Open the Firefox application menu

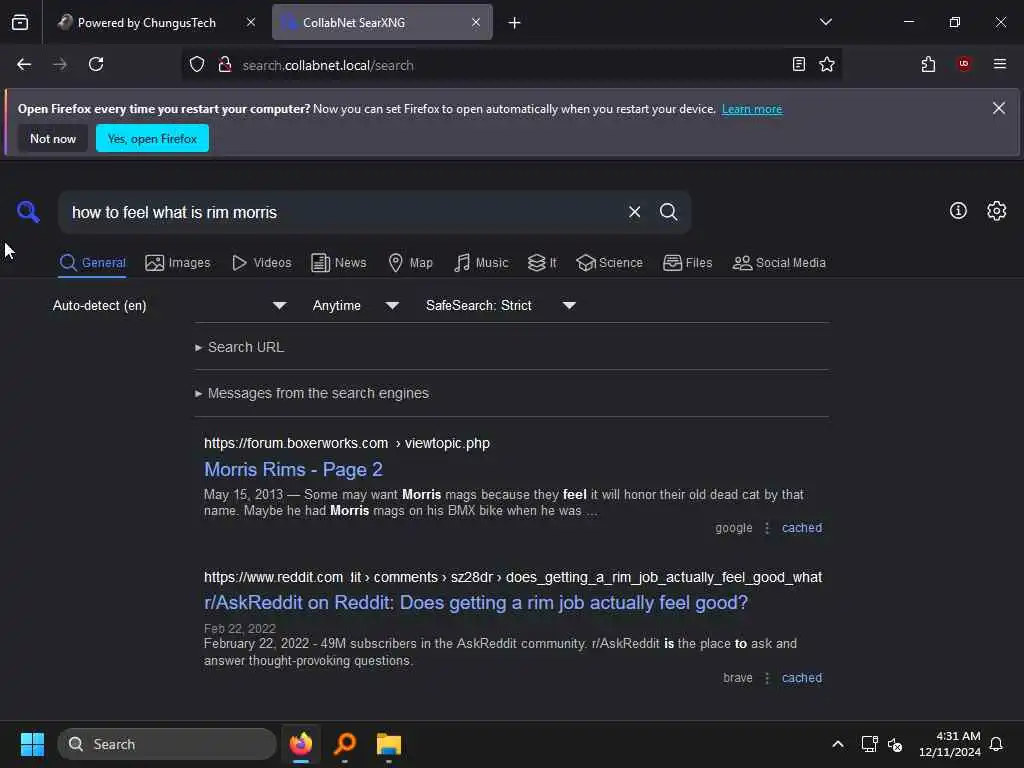999,64
